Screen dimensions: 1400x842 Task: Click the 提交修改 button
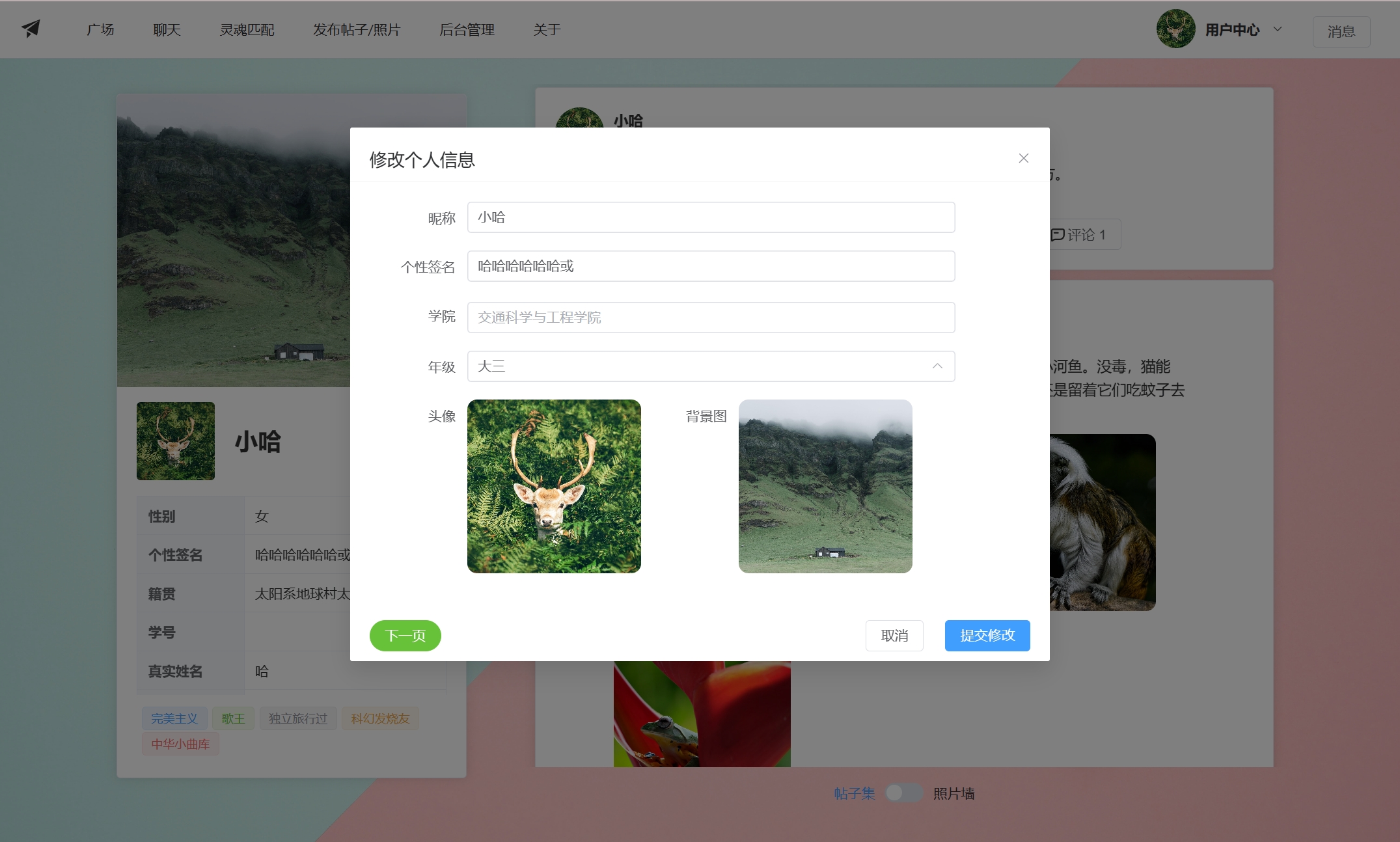point(987,635)
